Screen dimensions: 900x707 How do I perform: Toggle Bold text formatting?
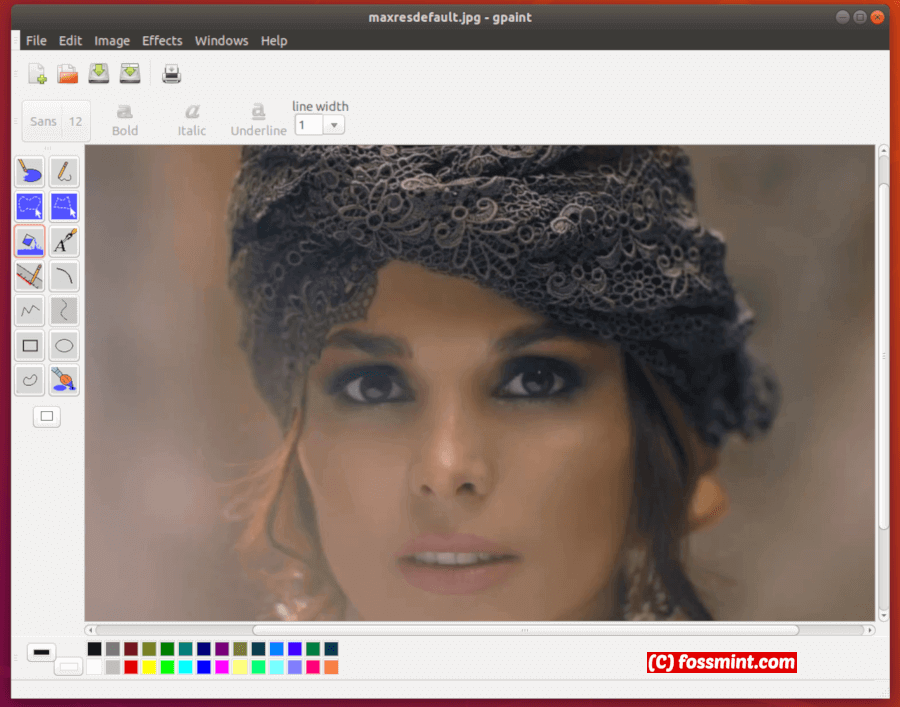[125, 120]
